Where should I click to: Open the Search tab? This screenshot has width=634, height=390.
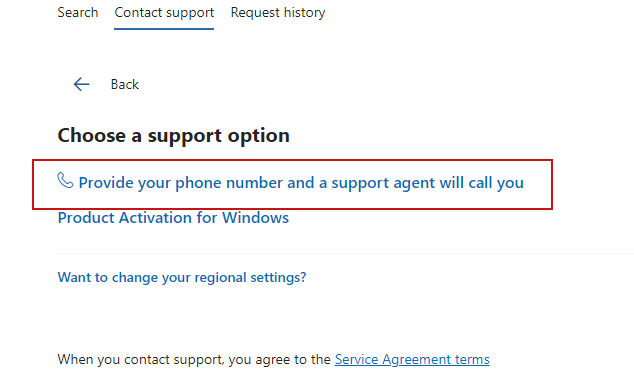click(78, 13)
